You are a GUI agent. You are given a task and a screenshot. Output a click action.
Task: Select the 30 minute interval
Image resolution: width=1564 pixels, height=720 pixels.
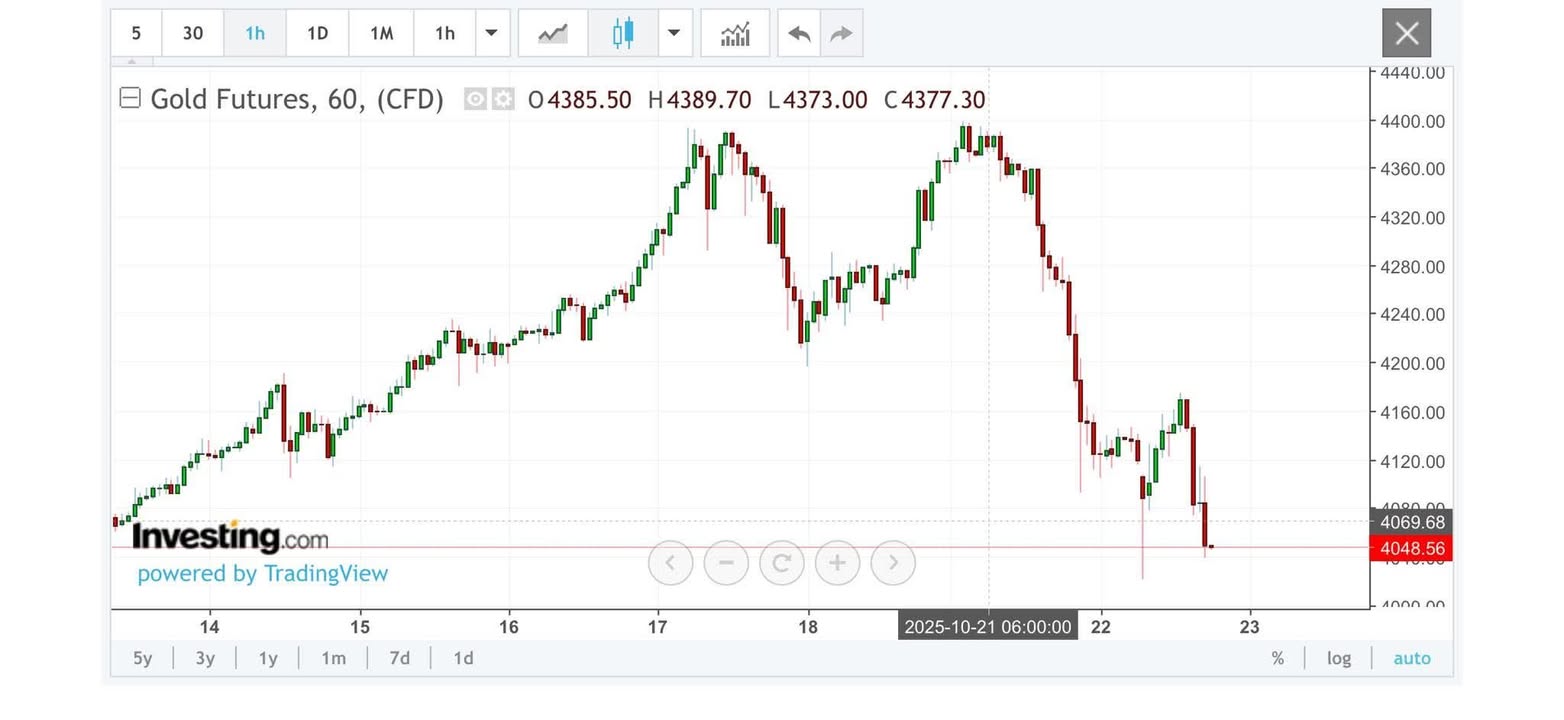pos(193,33)
